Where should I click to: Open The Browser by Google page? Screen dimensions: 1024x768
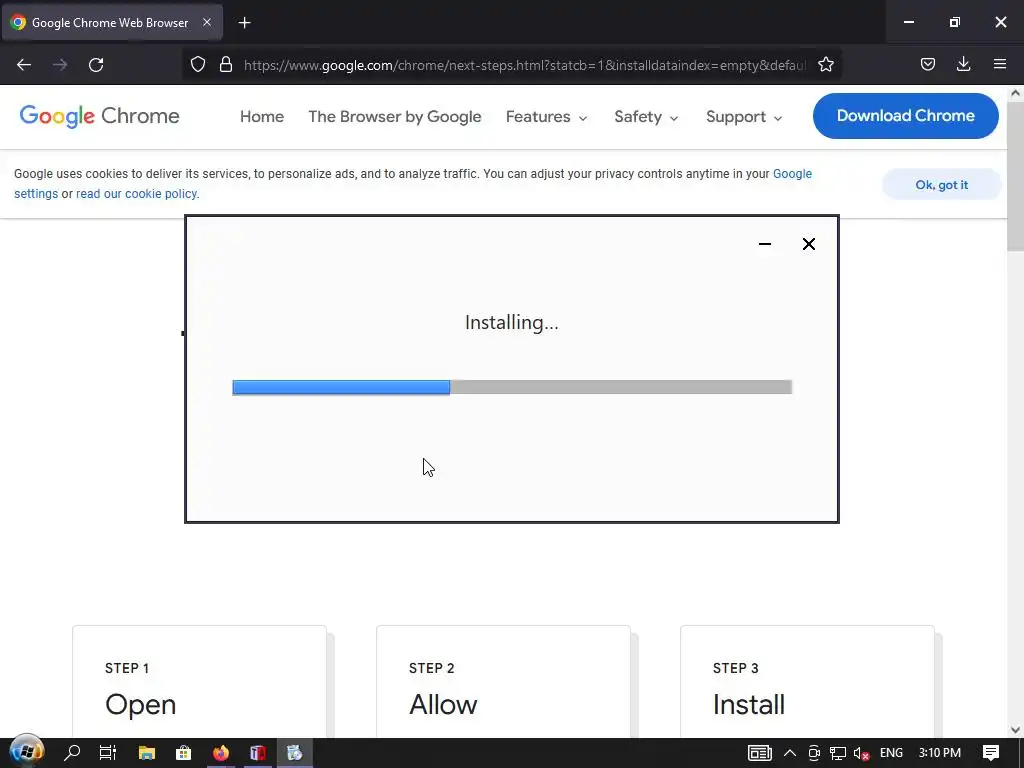coord(394,117)
